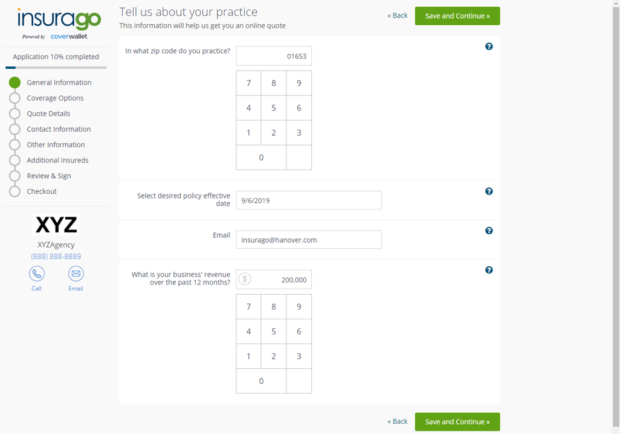
Task: Click the application progress bar
Action: (x=56, y=67)
